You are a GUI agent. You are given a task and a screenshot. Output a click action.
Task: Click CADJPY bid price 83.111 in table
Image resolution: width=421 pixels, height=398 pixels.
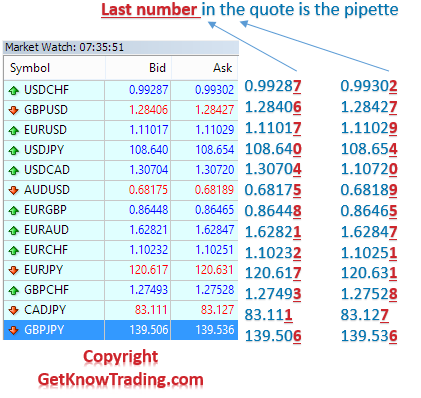click(x=151, y=310)
